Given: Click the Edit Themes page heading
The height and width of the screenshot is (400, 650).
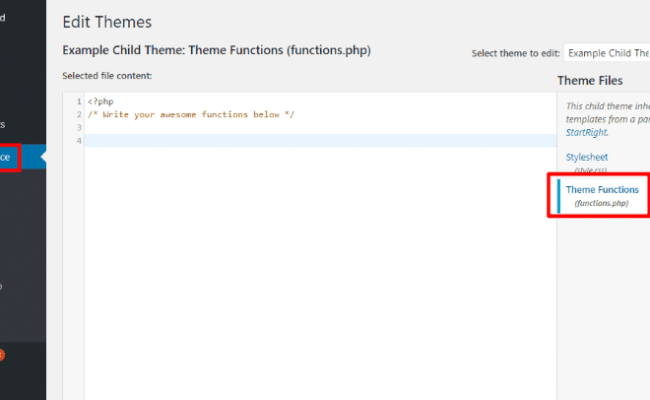Looking at the screenshot, I should tap(107, 22).
